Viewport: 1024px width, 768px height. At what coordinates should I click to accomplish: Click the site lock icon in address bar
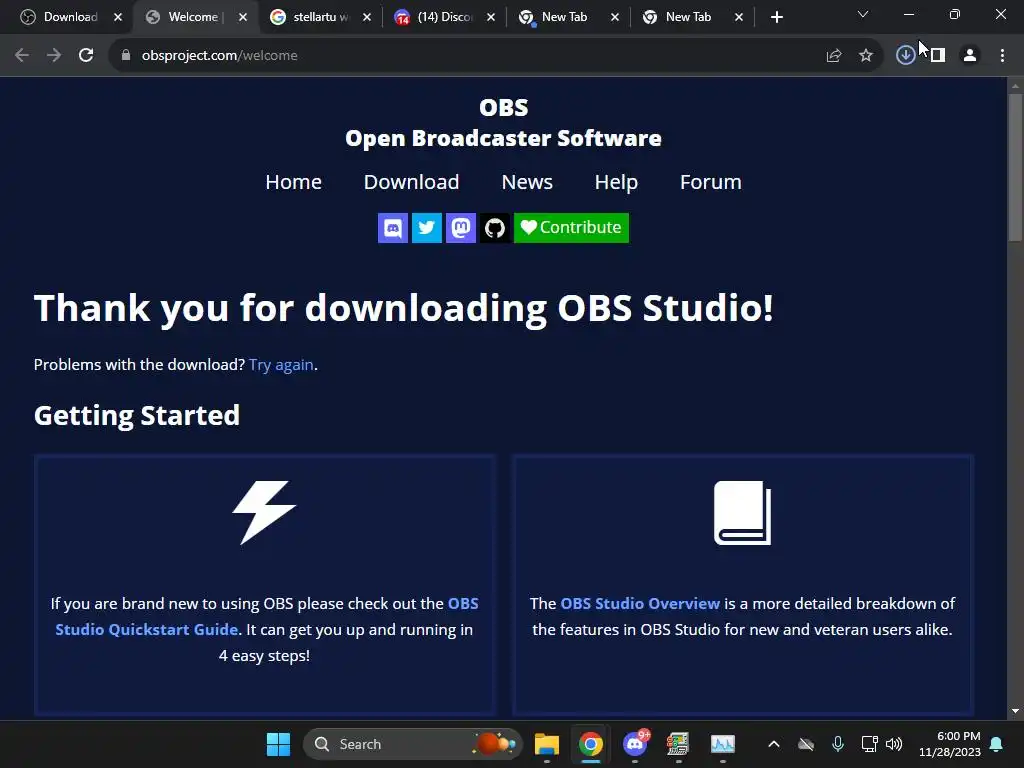click(x=126, y=56)
